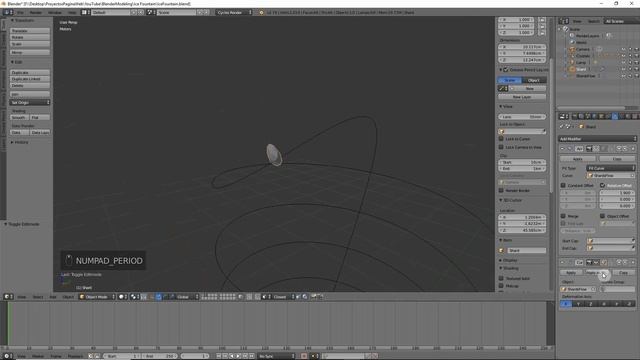The width and height of the screenshot is (640, 360).
Task: Remove the Array modifier with X
Action: pos(633,149)
